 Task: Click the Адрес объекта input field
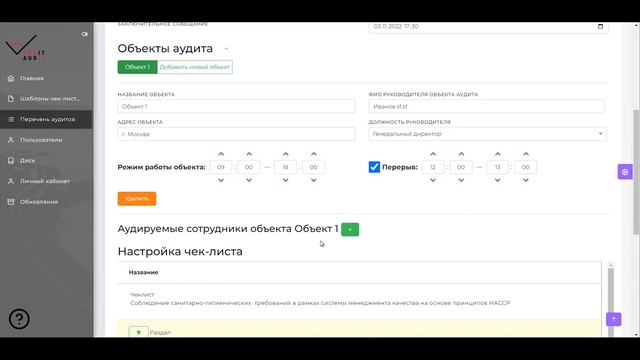click(236, 134)
